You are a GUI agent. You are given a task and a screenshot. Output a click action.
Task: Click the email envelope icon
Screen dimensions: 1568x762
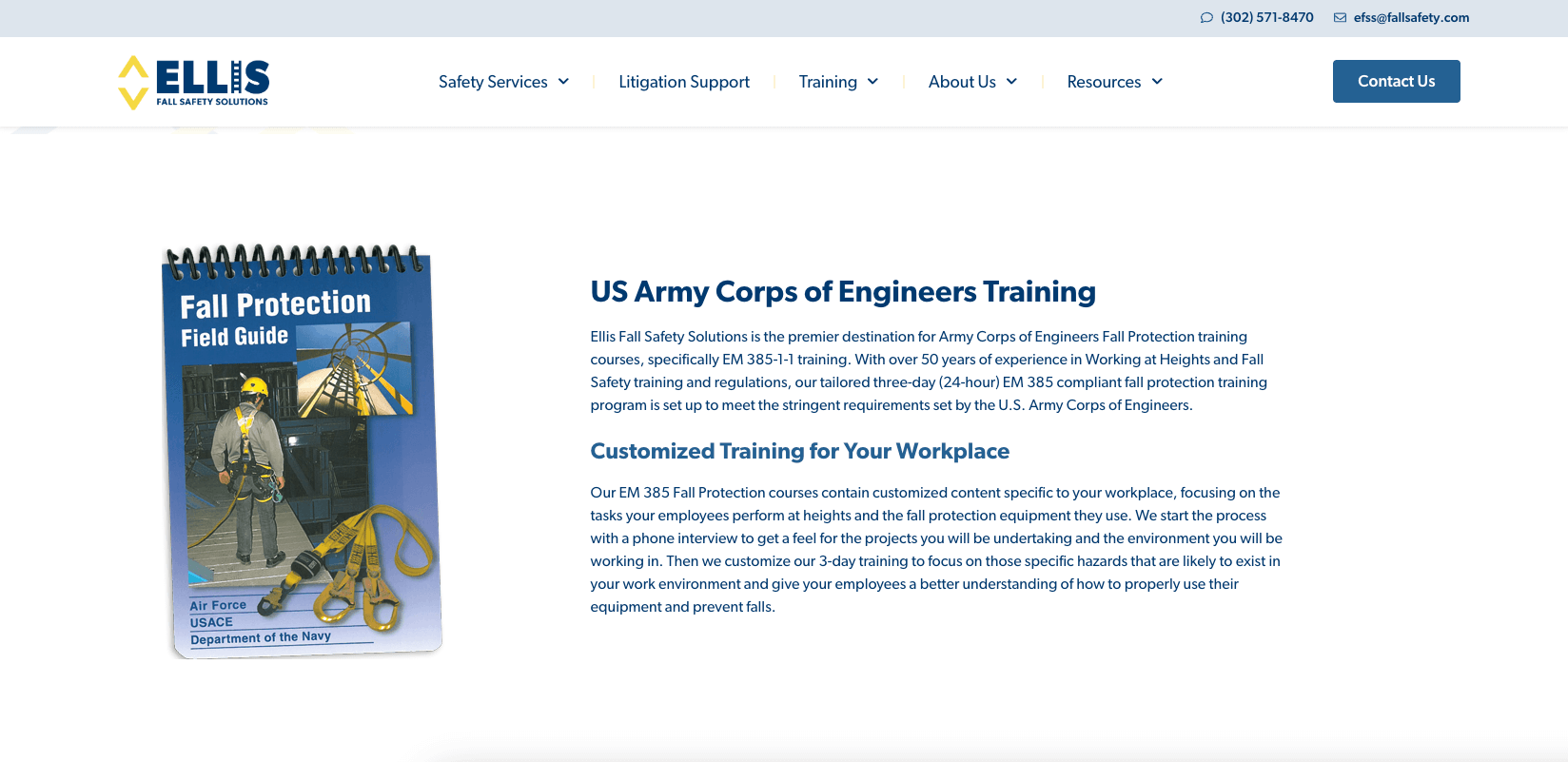tap(1340, 17)
